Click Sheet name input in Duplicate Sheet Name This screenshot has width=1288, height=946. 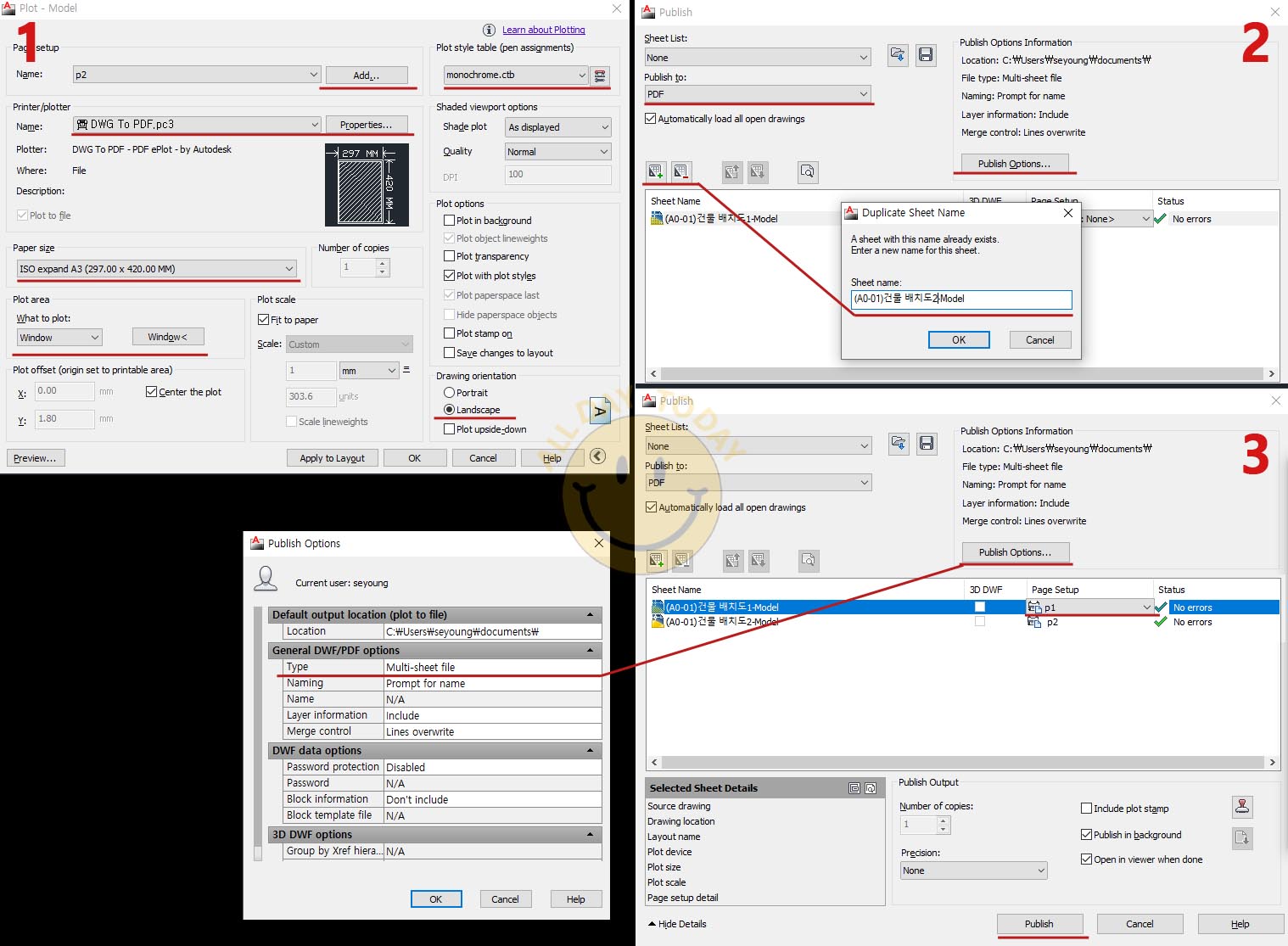click(961, 299)
